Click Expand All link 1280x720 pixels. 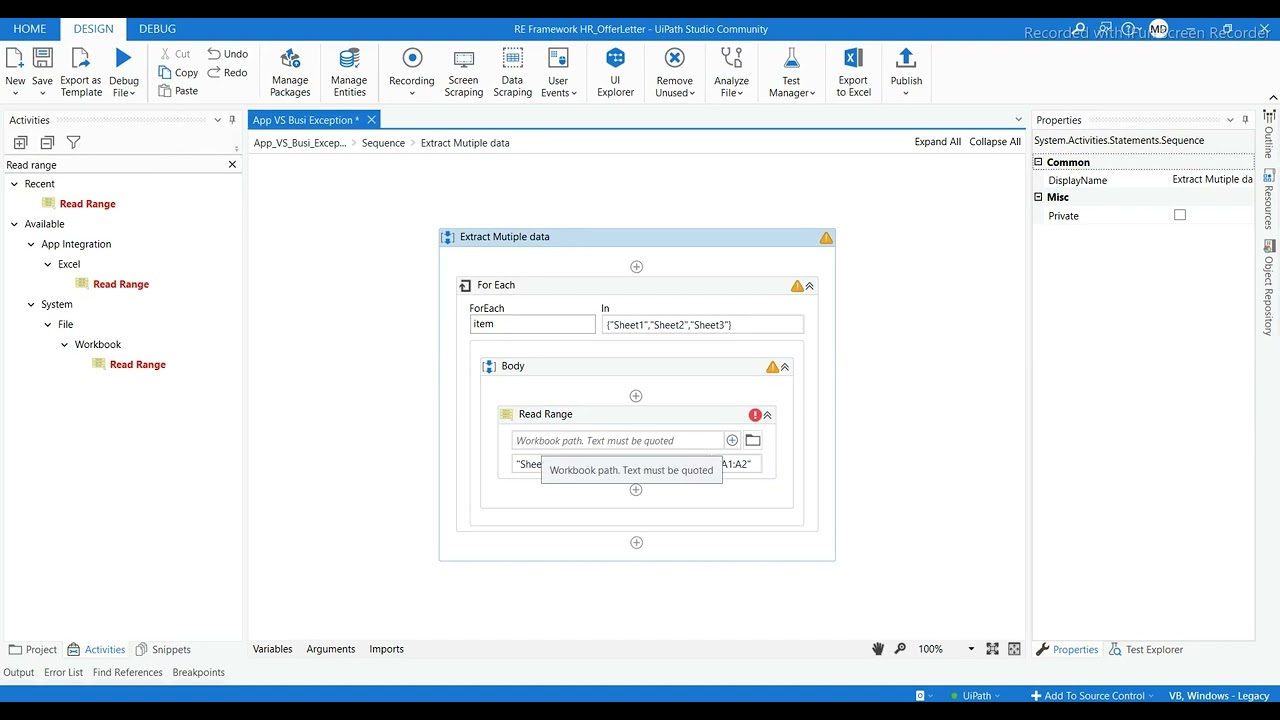[938, 142]
